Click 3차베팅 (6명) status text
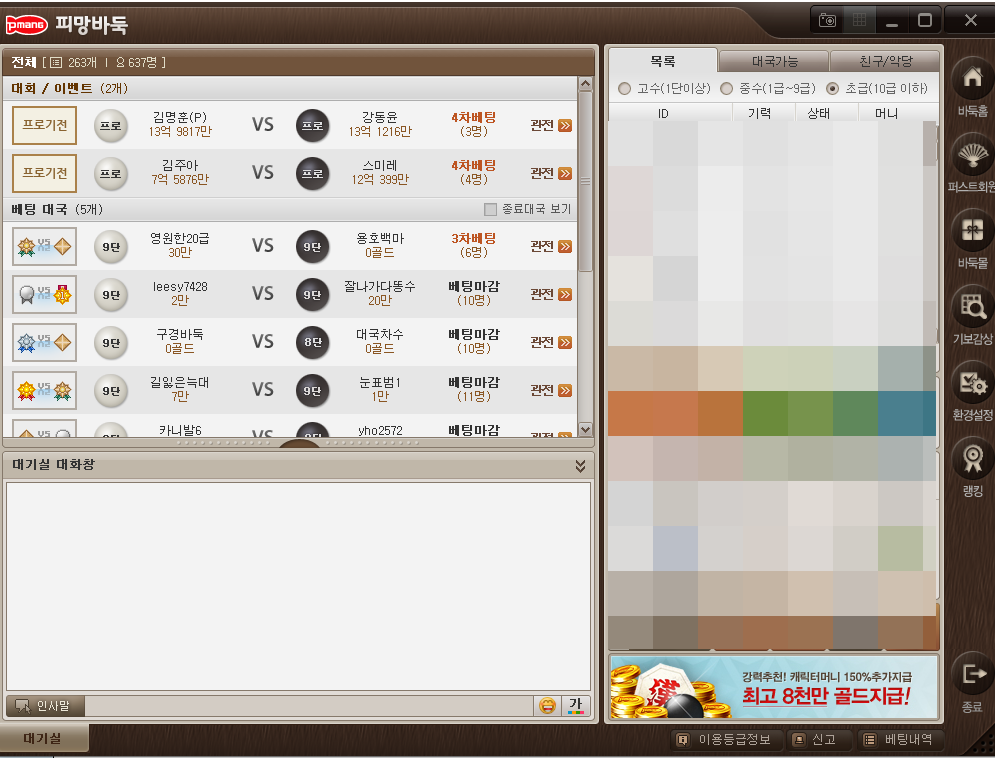Image resolution: width=995 pixels, height=758 pixels. [473, 245]
